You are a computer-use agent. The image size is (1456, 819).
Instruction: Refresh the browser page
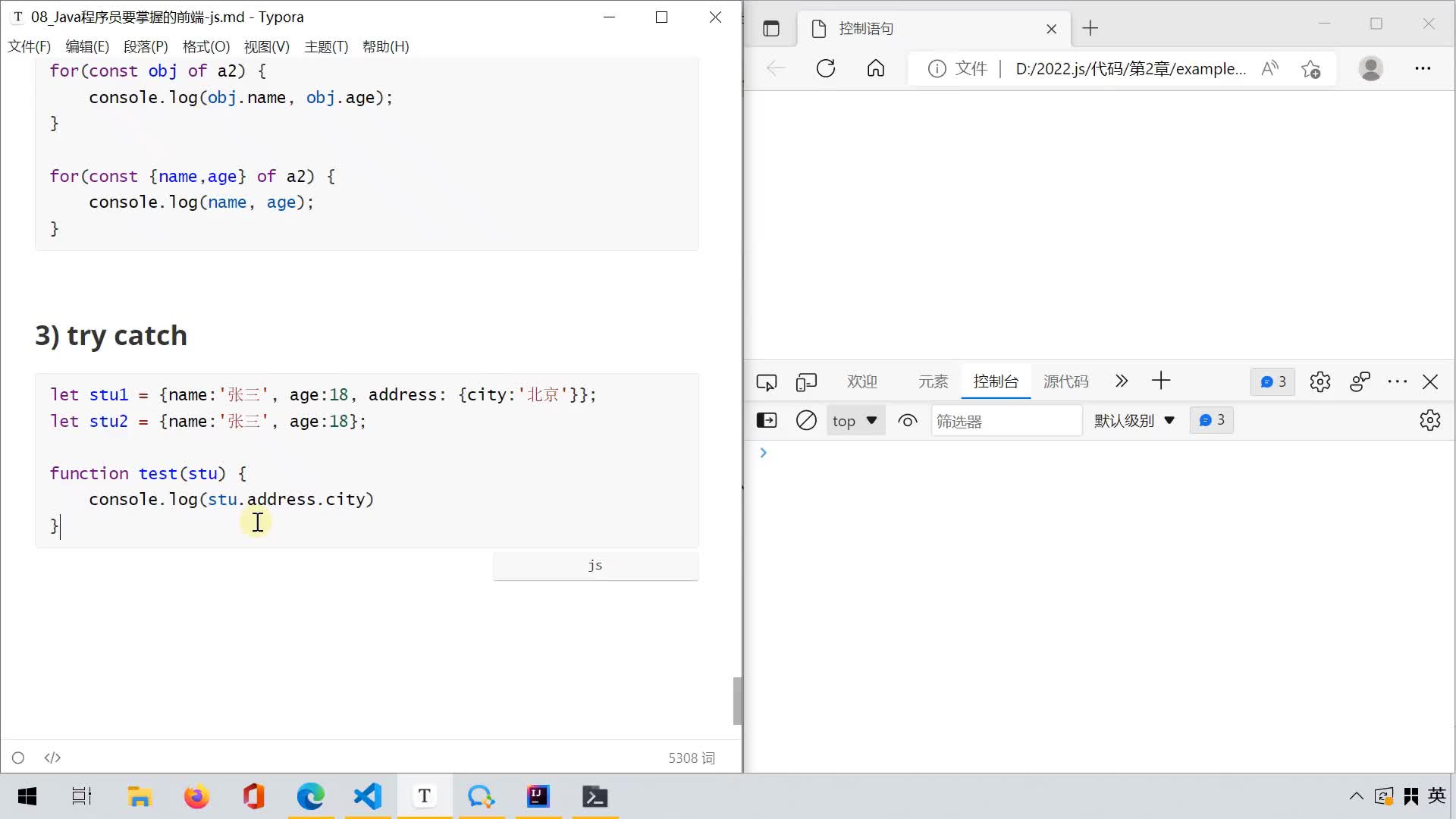click(826, 69)
